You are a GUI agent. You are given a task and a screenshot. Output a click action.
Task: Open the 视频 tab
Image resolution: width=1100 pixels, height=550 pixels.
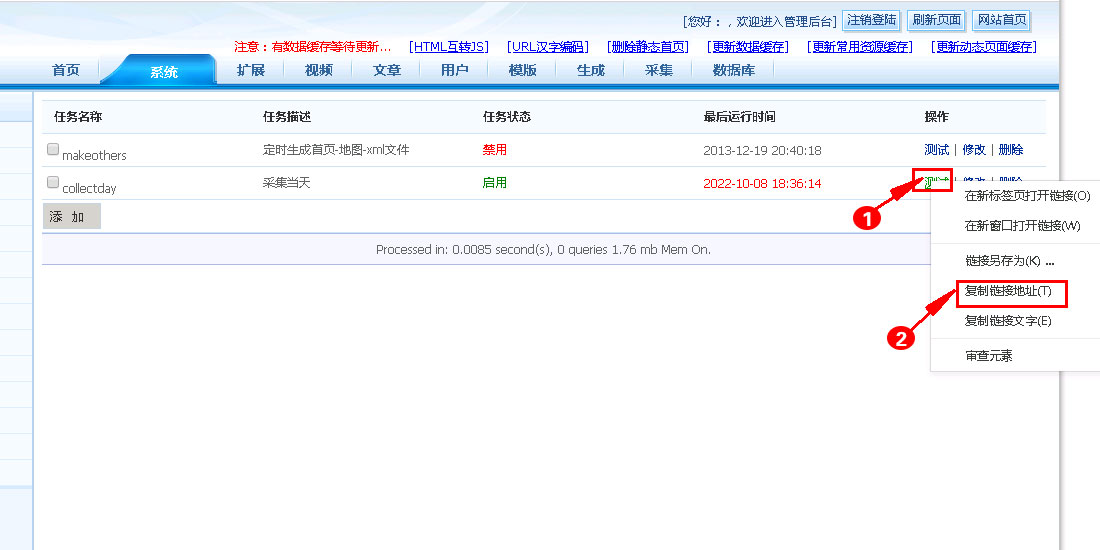point(319,70)
